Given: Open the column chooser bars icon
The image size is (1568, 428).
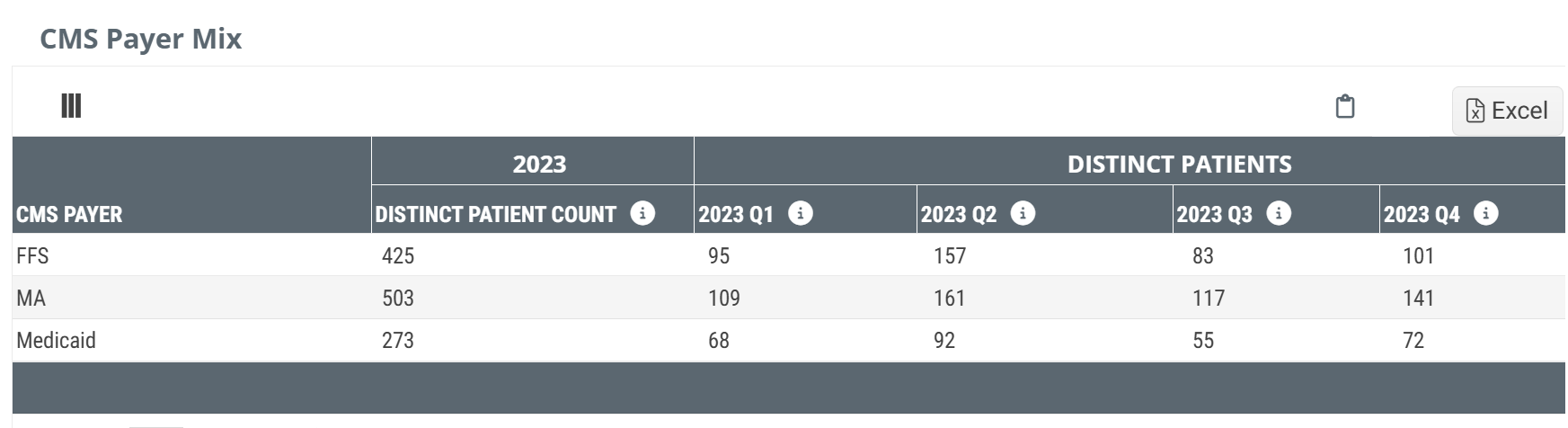Looking at the screenshot, I should coord(71,106).
